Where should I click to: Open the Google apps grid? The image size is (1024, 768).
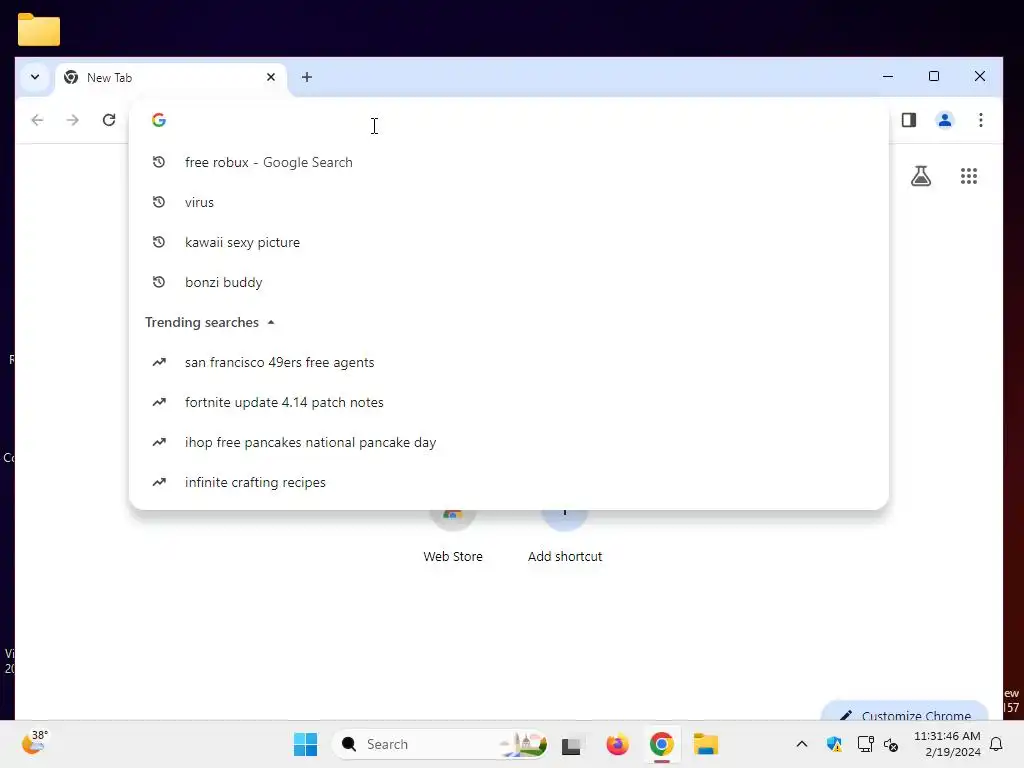pyautogui.click(x=968, y=176)
